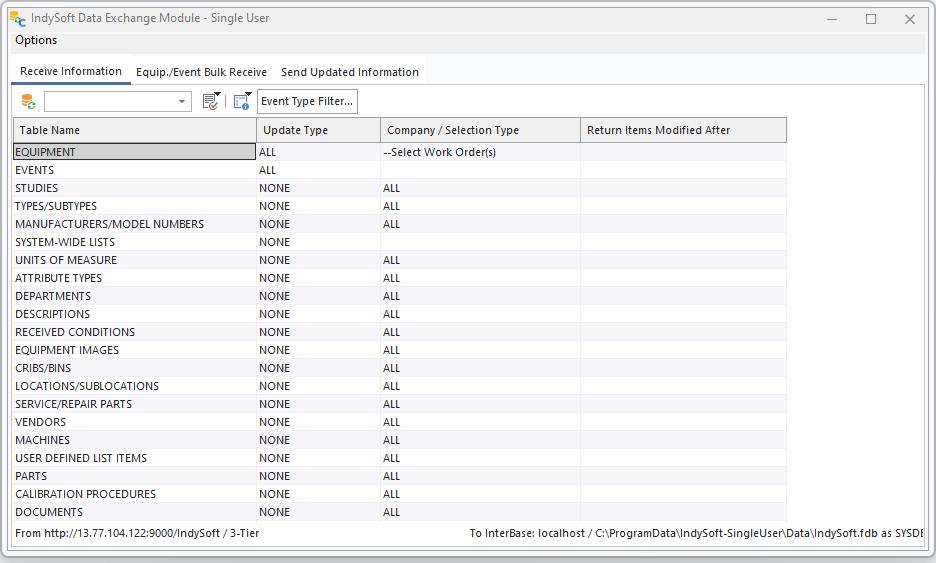The height and width of the screenshot is (563, 936).
Task: Click the From http://13.77.104.122:9000 status text
Action: point(137,533)
